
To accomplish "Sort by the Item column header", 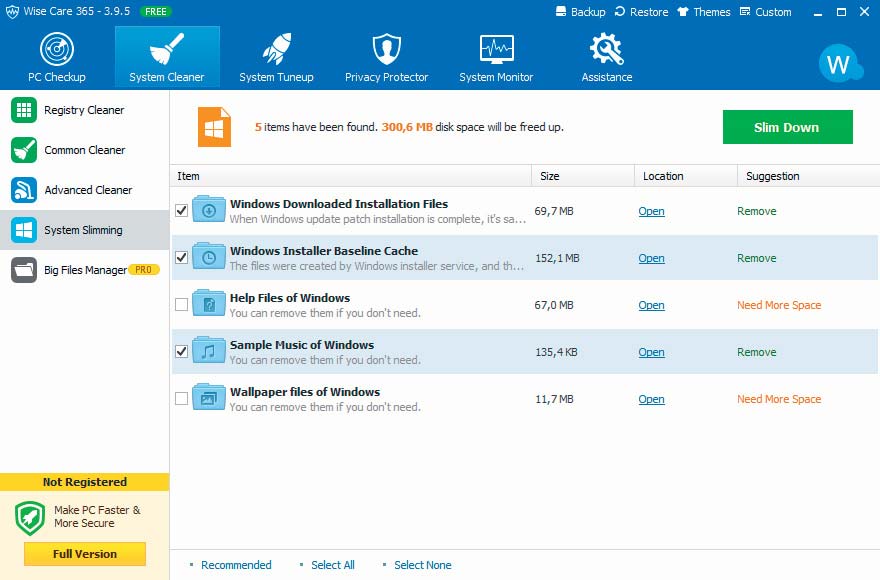I will pos(351,176).
